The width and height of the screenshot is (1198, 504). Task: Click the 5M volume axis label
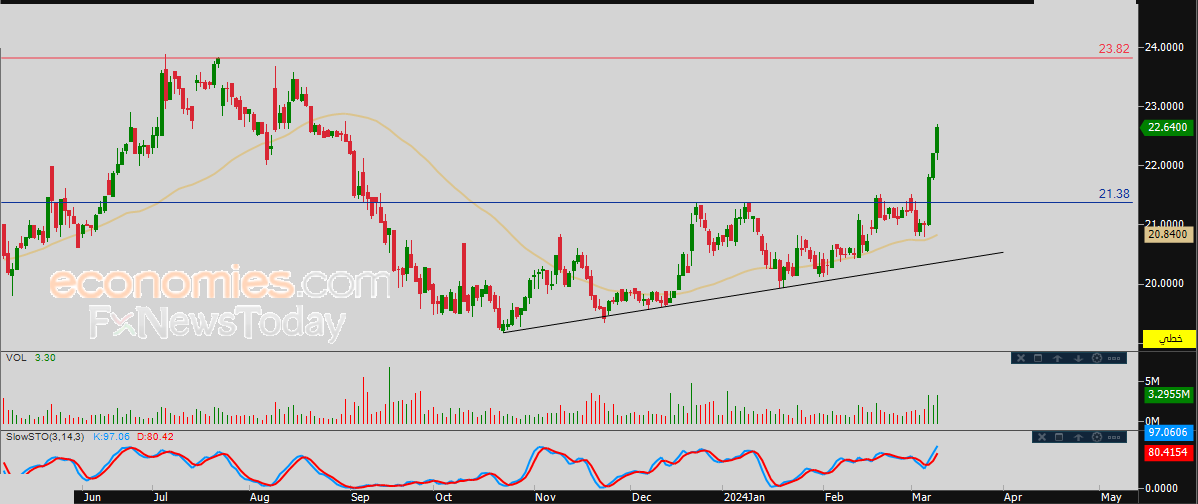[x=1153, y=380]
